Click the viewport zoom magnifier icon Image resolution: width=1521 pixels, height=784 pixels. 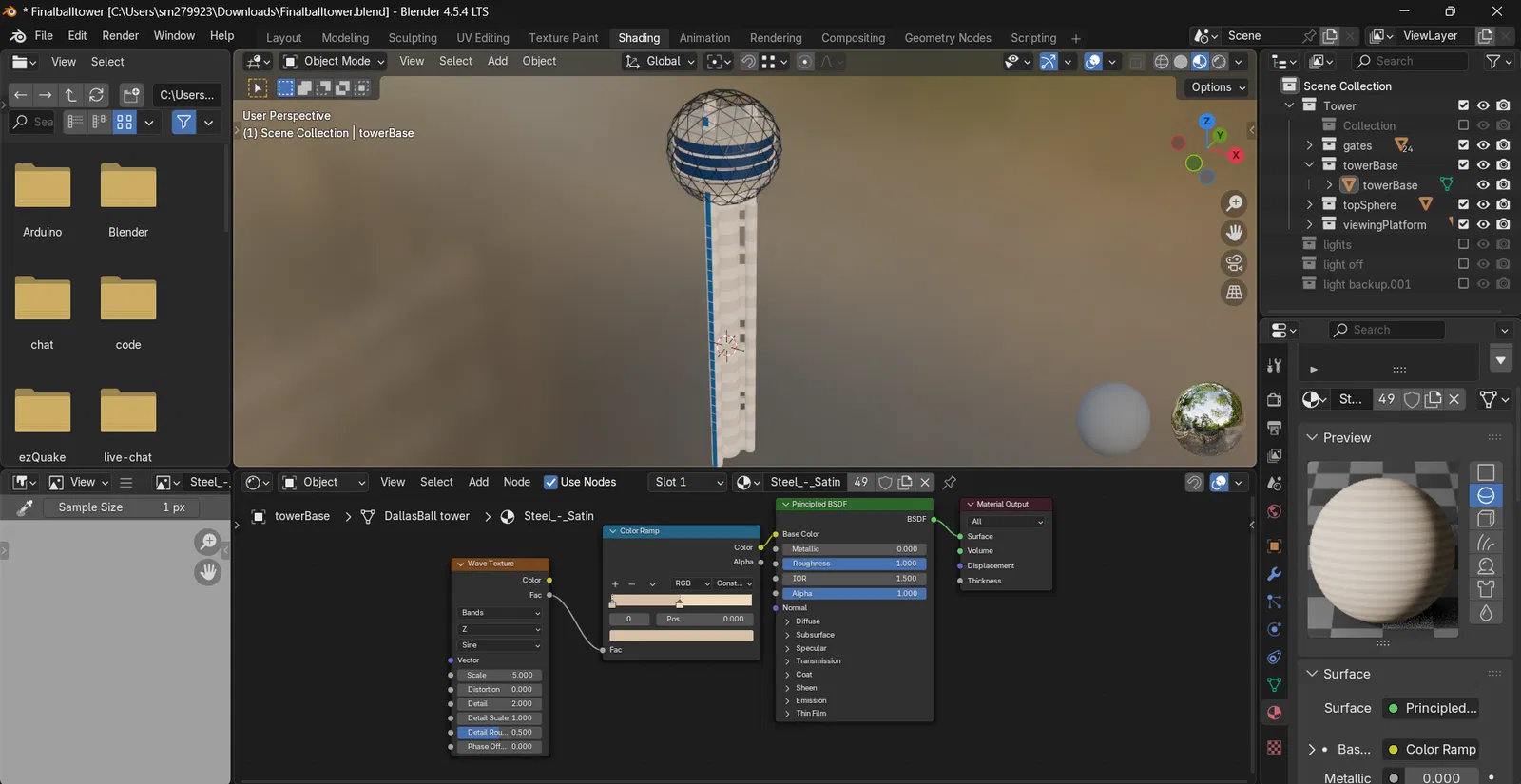pyautogui.click(x=1234, y=203)
